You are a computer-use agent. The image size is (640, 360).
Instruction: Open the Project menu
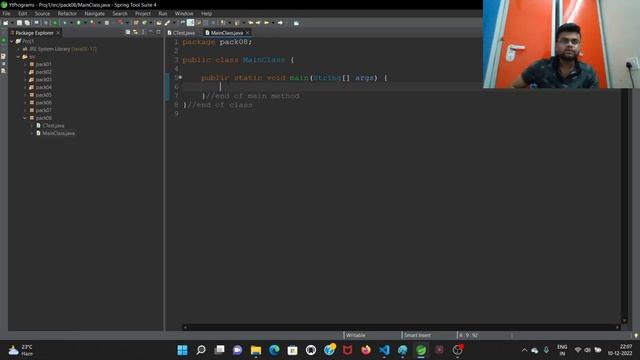(x=143, y=13)
